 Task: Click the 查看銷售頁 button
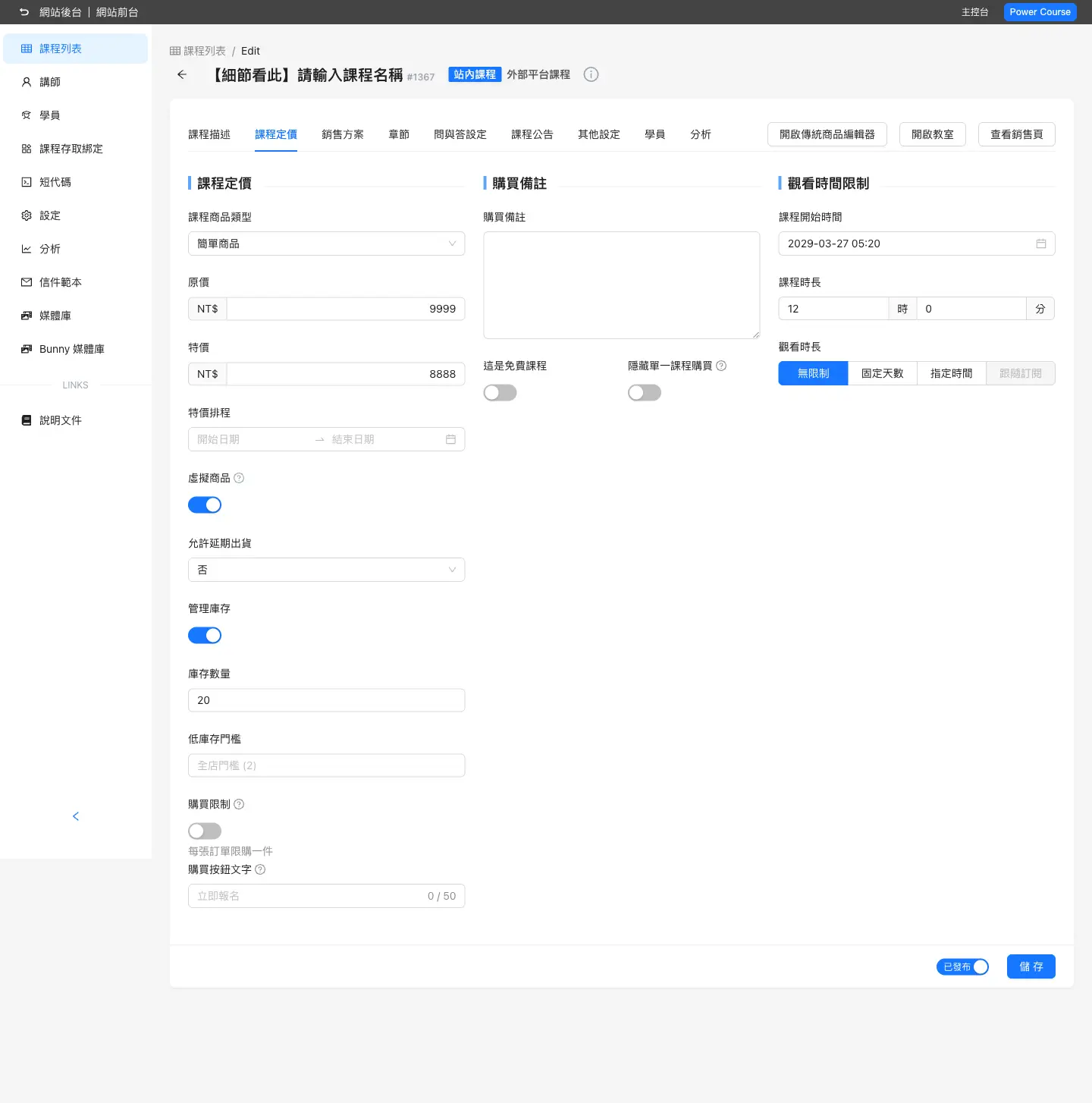(x=1017, y=134)
